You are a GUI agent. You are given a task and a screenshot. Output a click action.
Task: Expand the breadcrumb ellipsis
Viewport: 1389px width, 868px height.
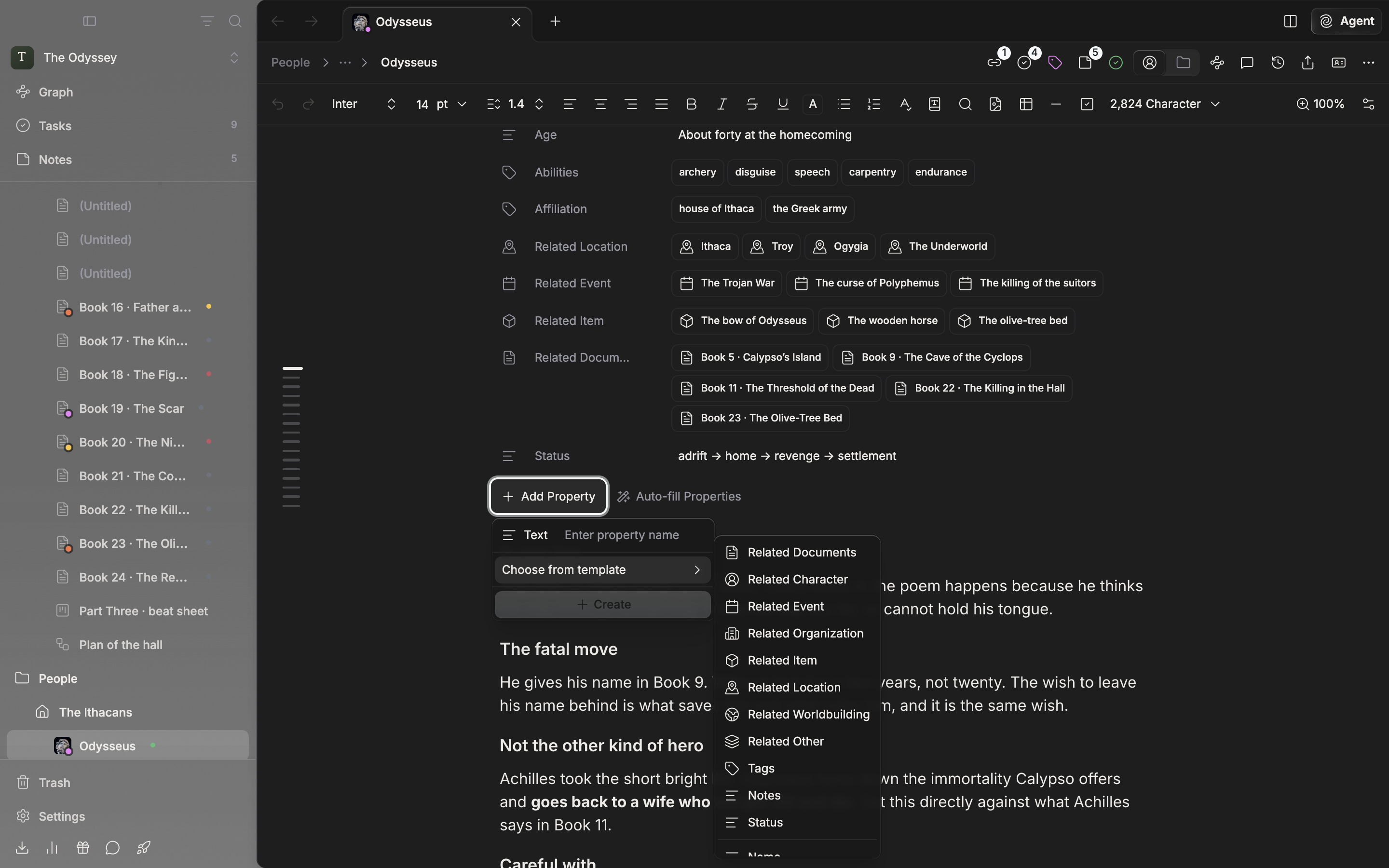point(345,63)
